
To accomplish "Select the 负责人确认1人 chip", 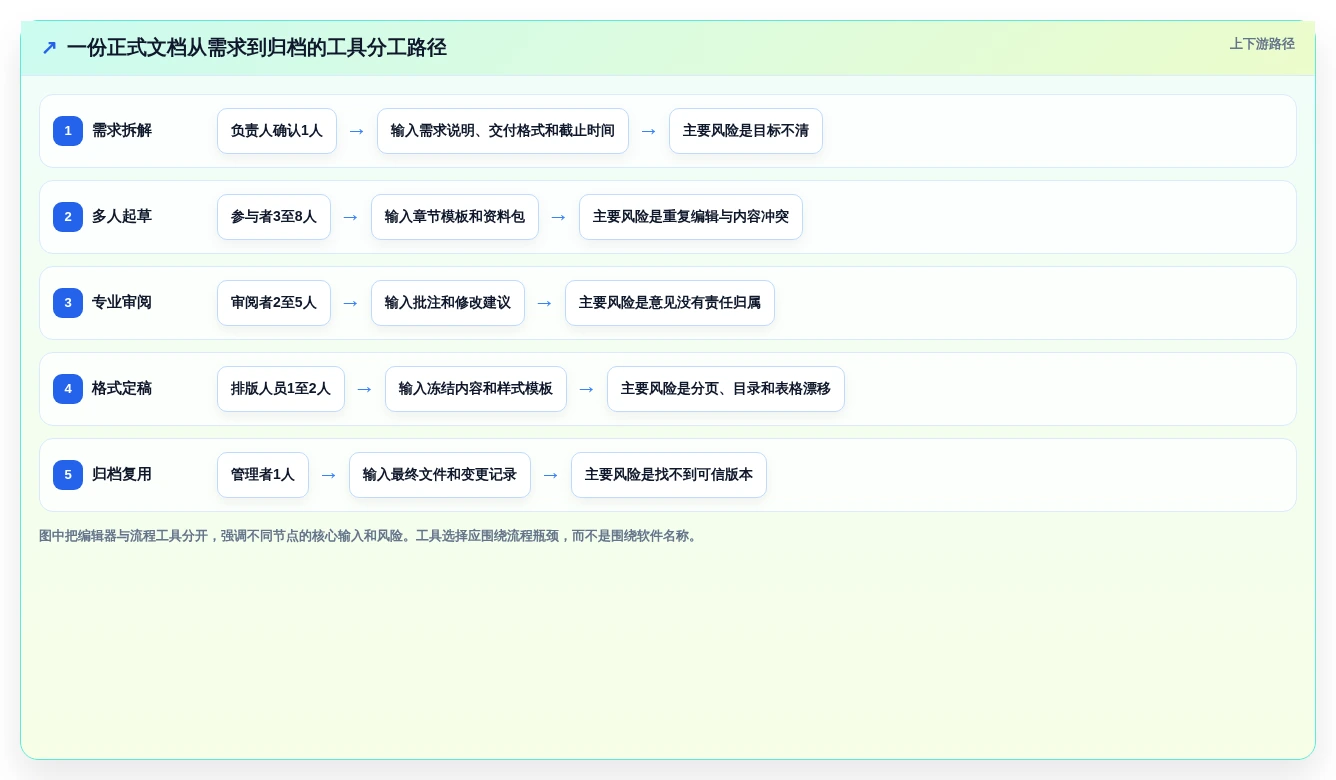I will click(277, 131).
